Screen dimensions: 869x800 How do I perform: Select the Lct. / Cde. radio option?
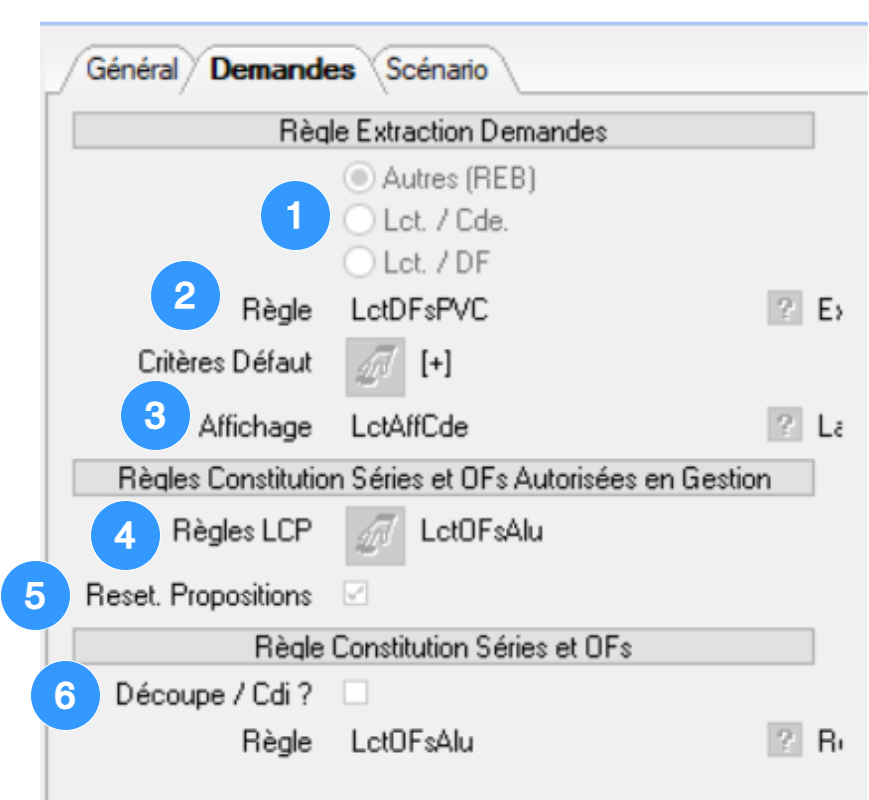click(x=357, y=221)
